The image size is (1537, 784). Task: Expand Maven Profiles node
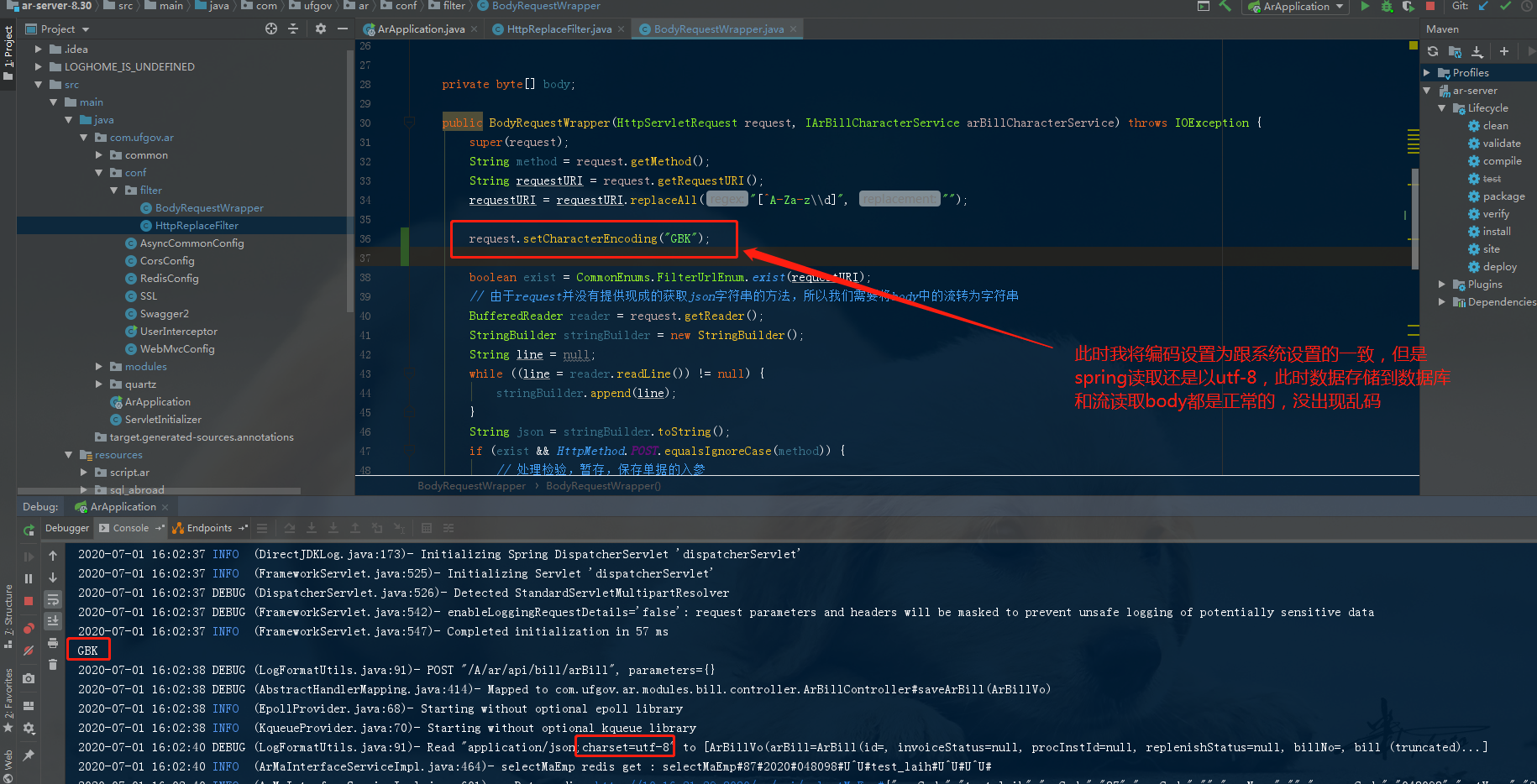(1427, 73)
